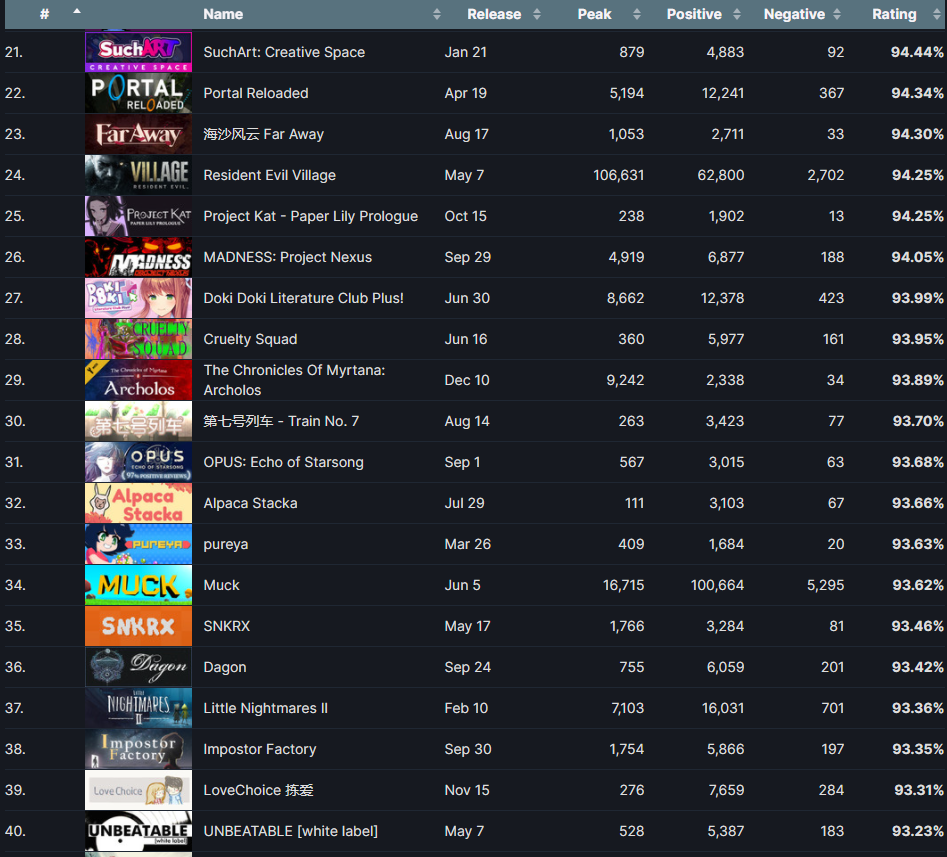This screenshot has width=947, height=857.
Task: Open the Dagon name link
Action: point(225,668)
